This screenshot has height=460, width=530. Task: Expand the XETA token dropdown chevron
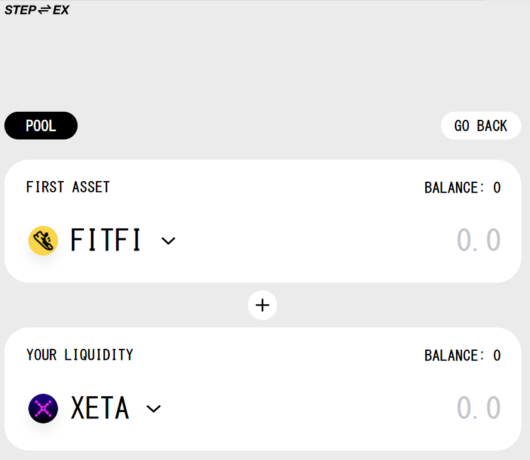coord(153,409)
